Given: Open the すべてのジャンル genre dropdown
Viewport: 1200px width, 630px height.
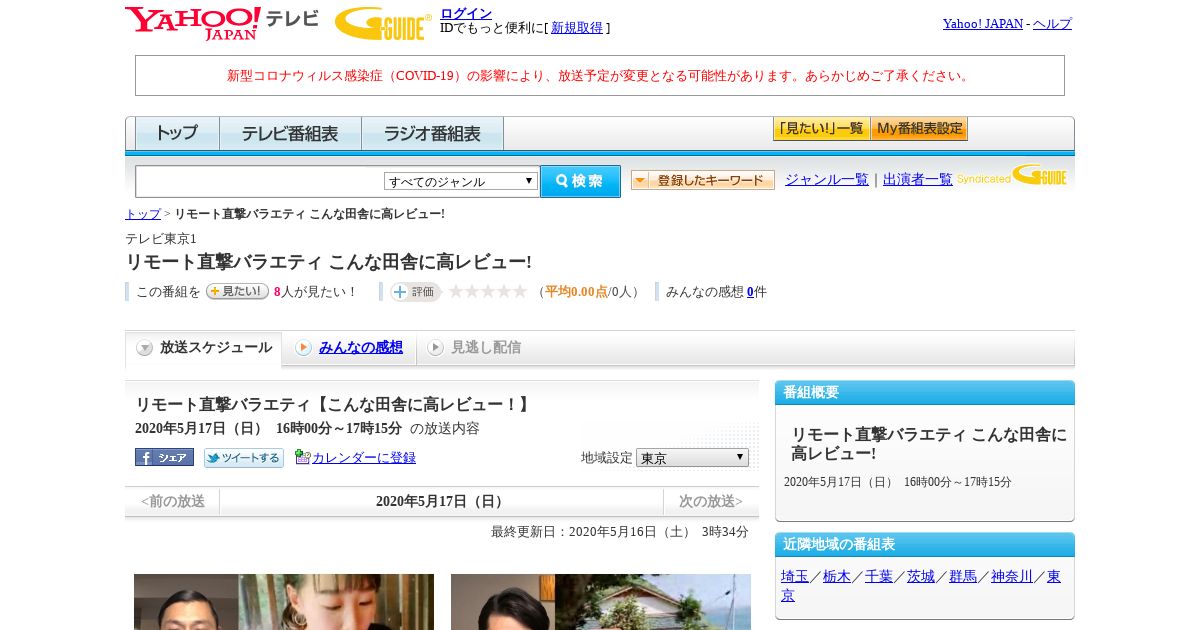Looking at the screenshot, I should [461, 181].
